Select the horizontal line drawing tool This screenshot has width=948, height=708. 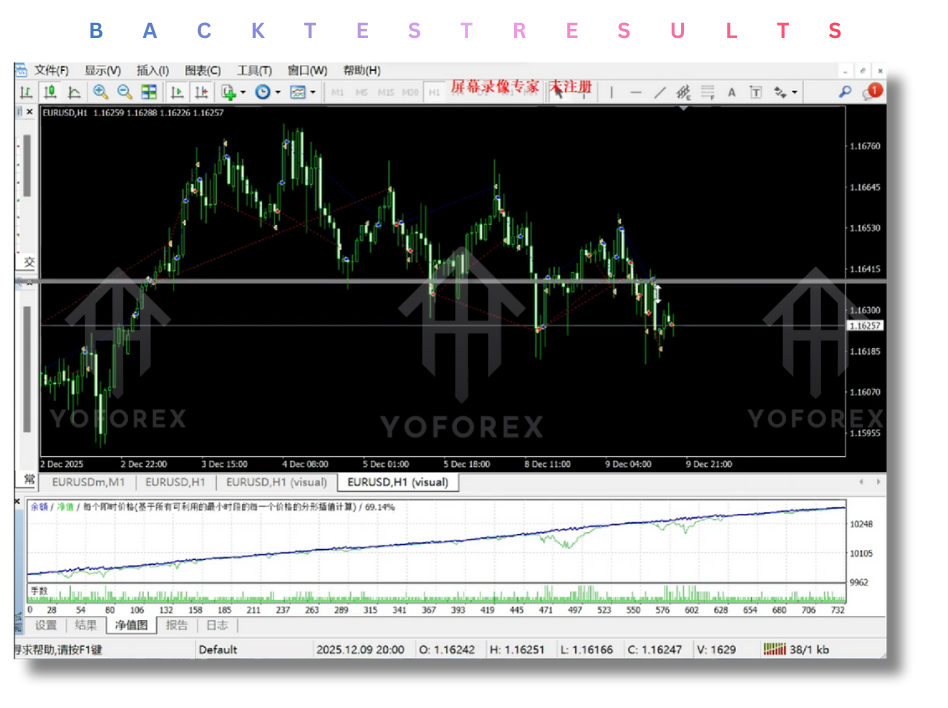pyautogui.click(x=635, y=91)
